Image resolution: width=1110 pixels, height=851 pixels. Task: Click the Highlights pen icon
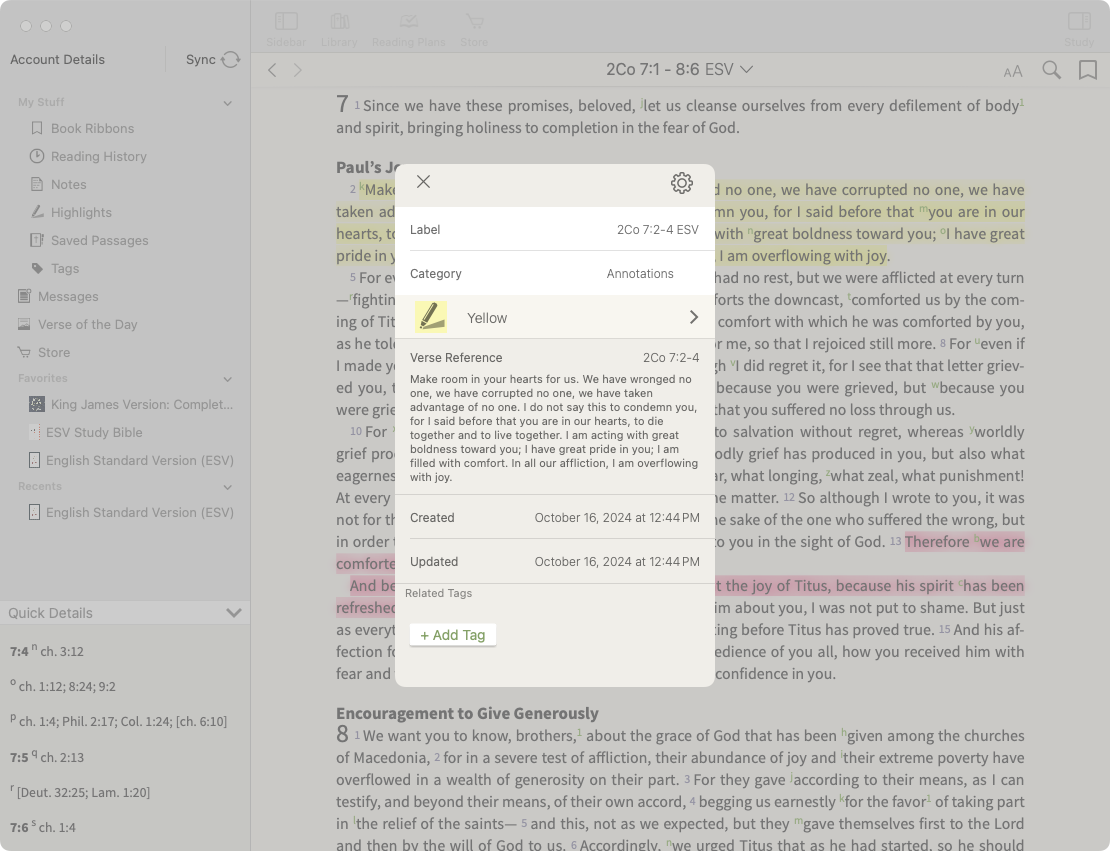37,212
